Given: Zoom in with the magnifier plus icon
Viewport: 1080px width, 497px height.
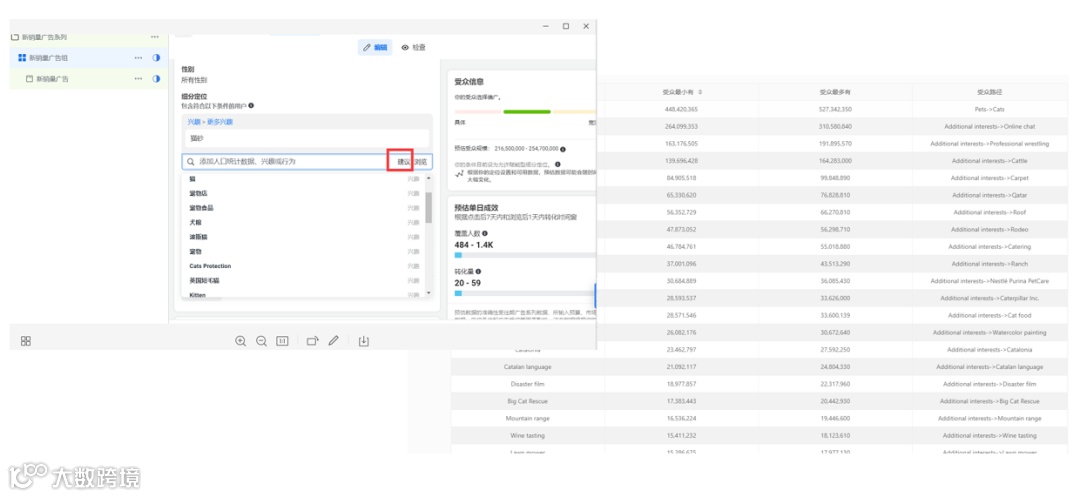Looking at the screenshot, I should tap(240, 341).
